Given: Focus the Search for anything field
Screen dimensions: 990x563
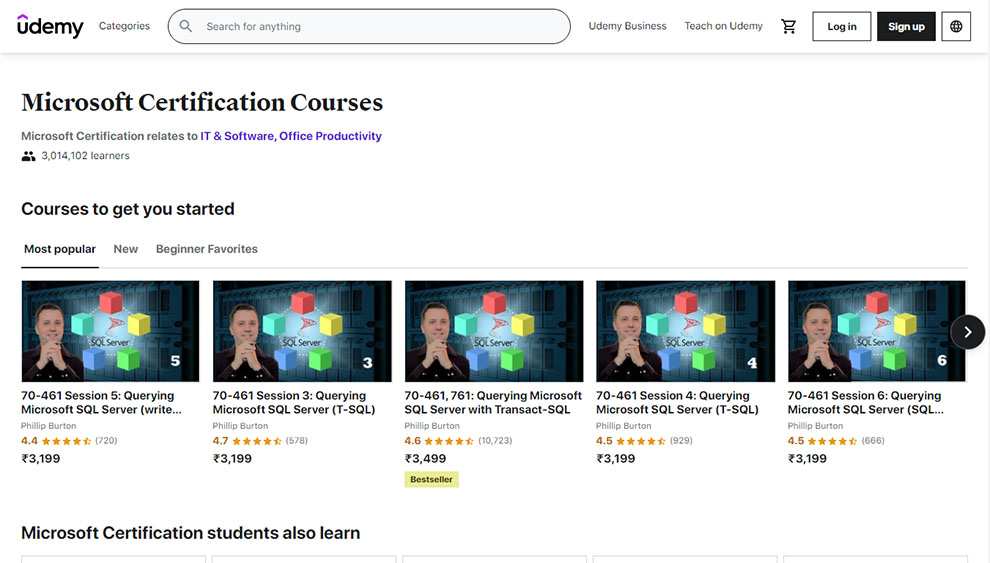Looking at the screenshot, I should [380, 27].
